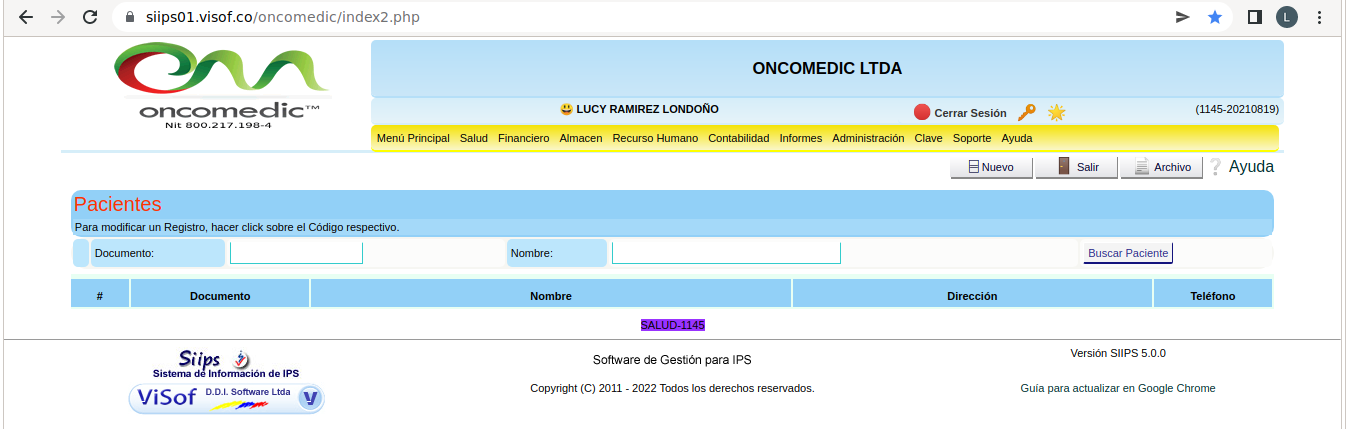Open the Informes menu
Image resolution: width=1346 pixels, height=429 pixels.
coord(800,138)
